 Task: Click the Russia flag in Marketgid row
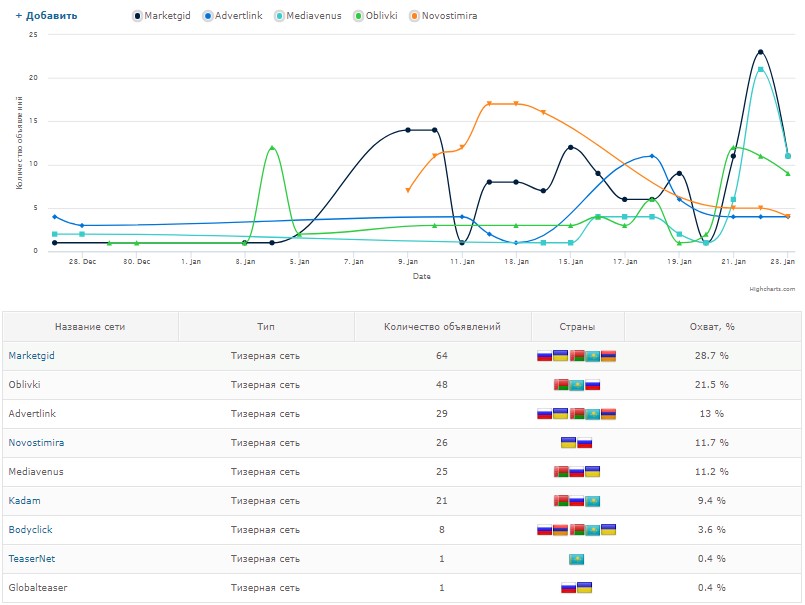tap(544, 355)
